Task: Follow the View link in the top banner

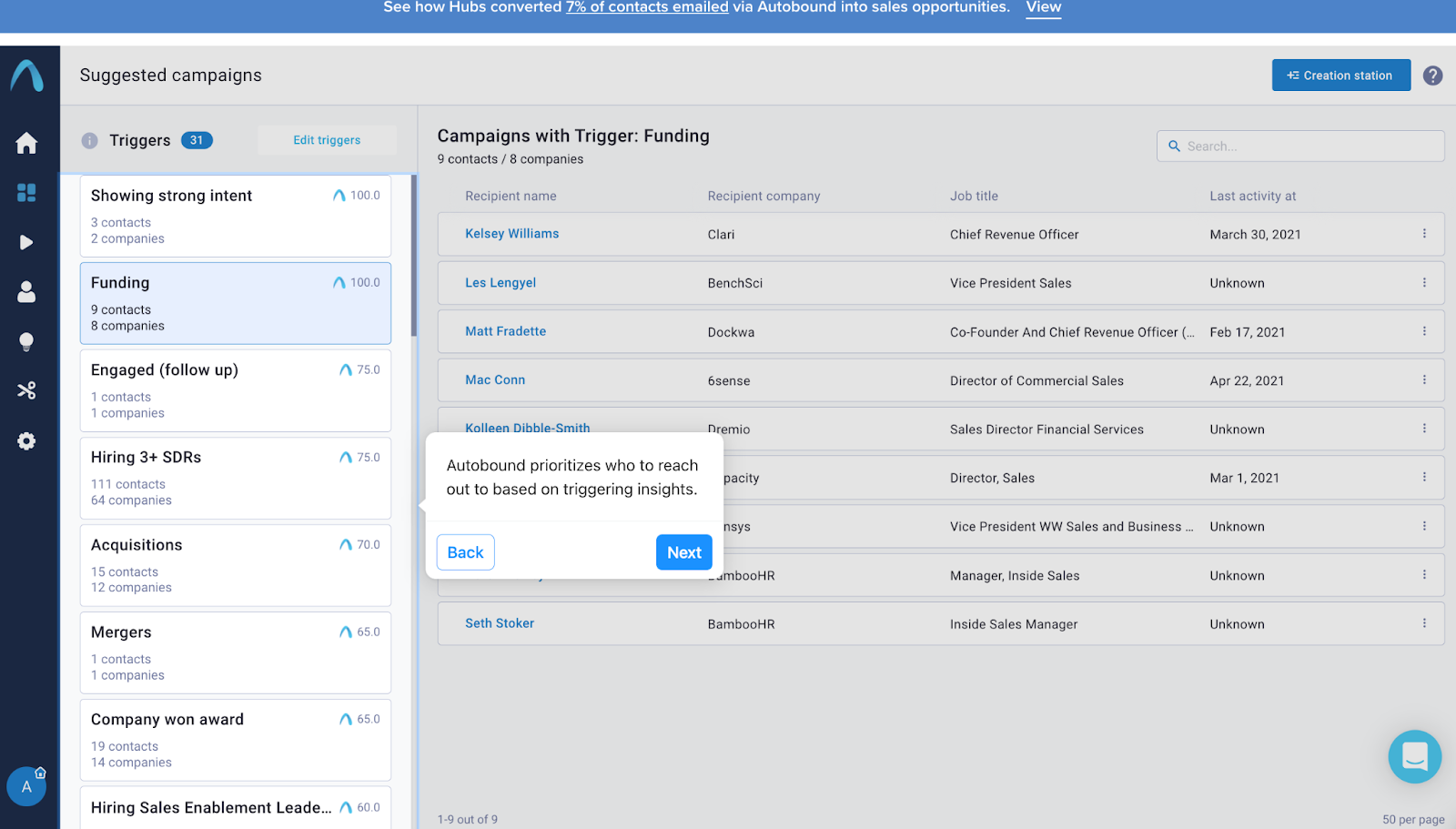Action: tap(1044, 7)
